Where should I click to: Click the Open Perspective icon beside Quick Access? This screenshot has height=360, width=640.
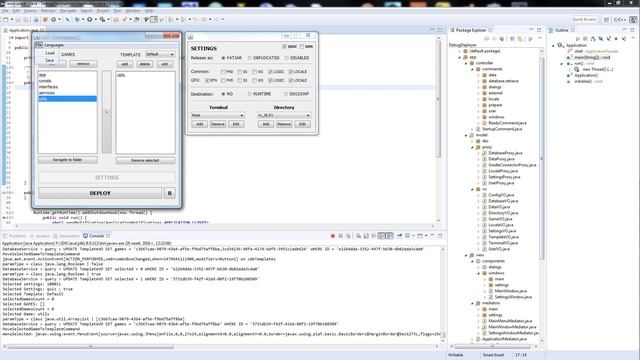pos(607,19)
